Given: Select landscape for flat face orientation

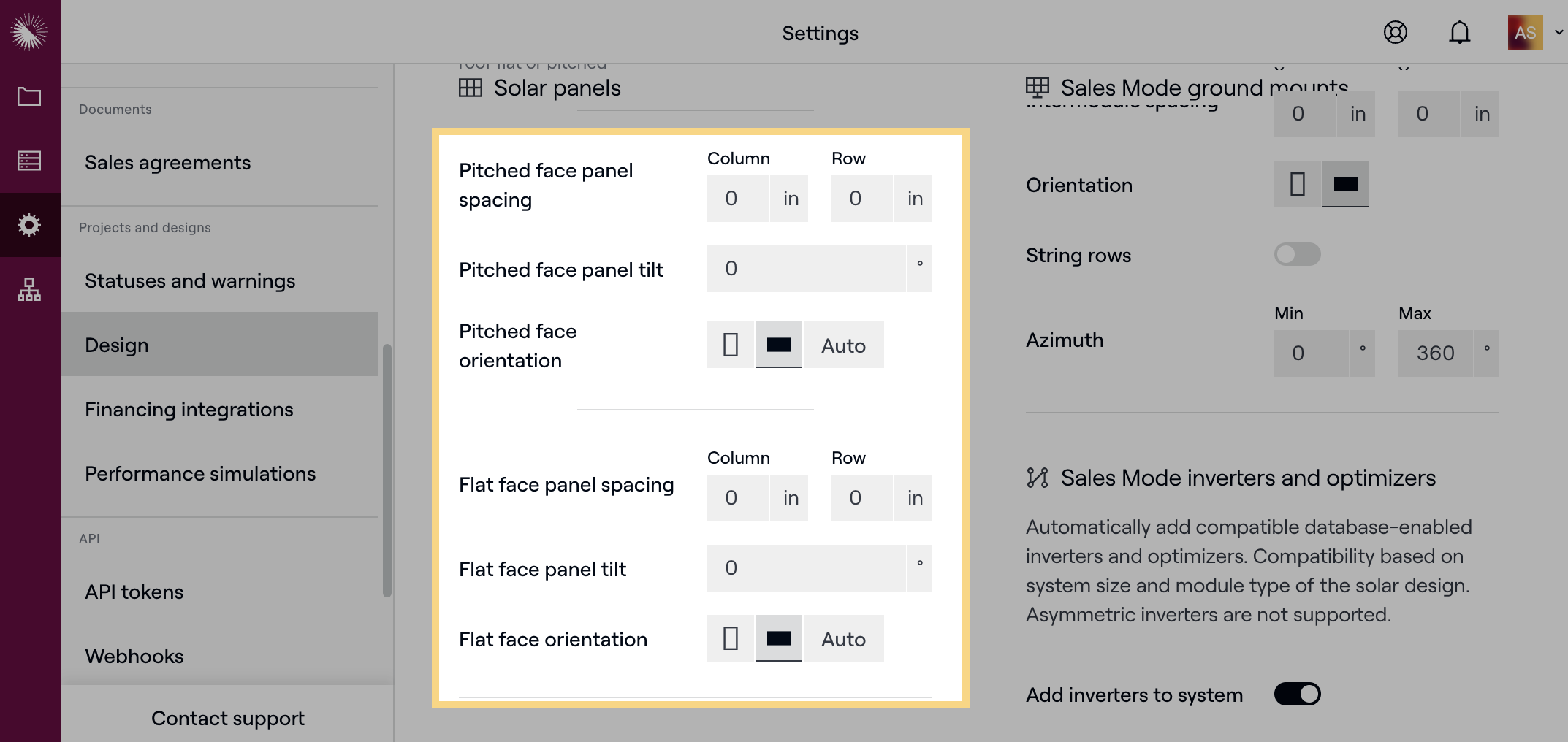Looking at the screenshot, I should (778, 638).
